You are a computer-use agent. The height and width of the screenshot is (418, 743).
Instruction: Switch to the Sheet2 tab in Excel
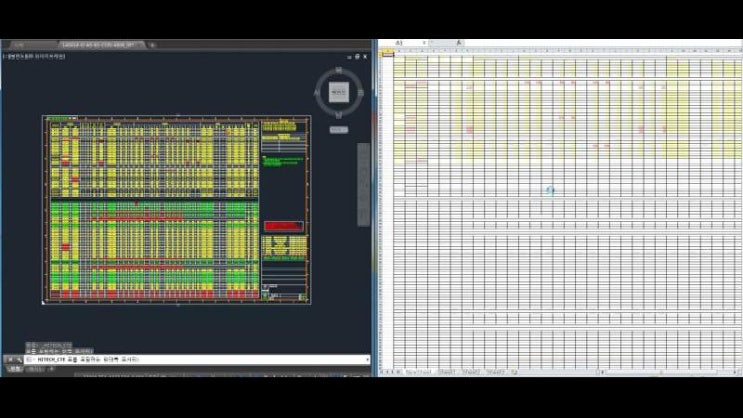[471, 373]
